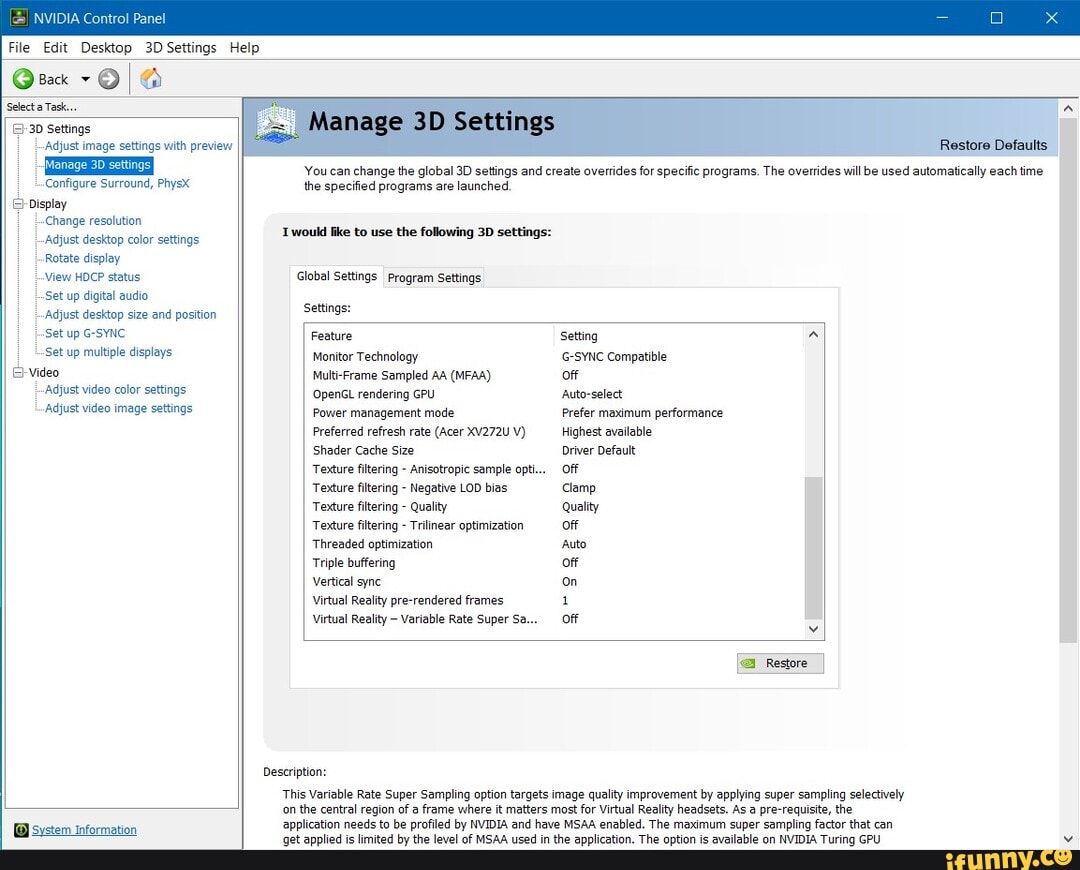This screenshot has width=1080, height=870.
Task: Select the Vertical sync setting row
Action: pyautogui.click(x=347, y=581)
